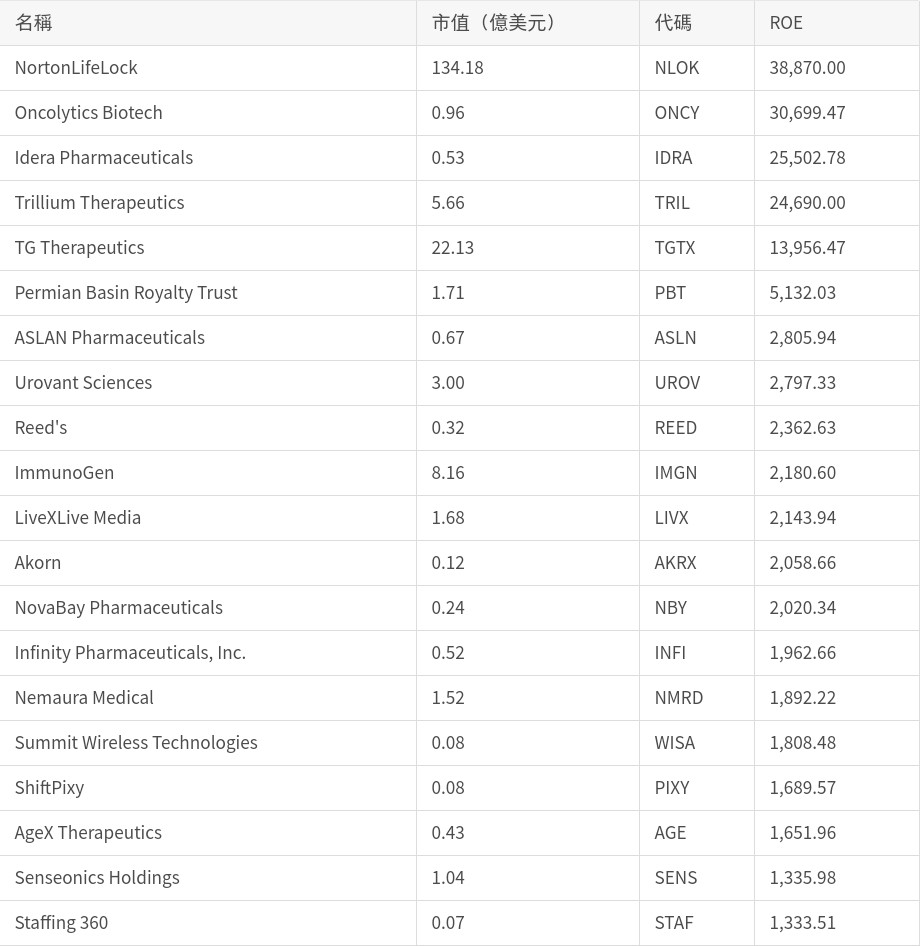
Task: Click the Permian Basin Royalty Trust row name
Action: (x=126, y=293)
